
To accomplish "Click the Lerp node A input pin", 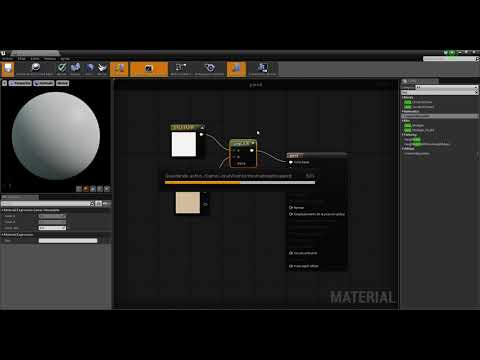I will pos(234,150).
